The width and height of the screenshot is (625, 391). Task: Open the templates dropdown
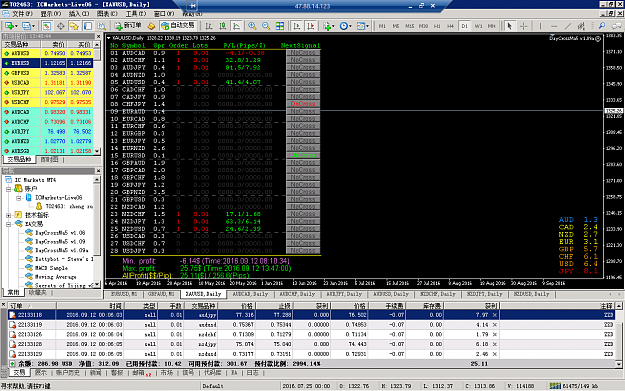pos(362,26)
